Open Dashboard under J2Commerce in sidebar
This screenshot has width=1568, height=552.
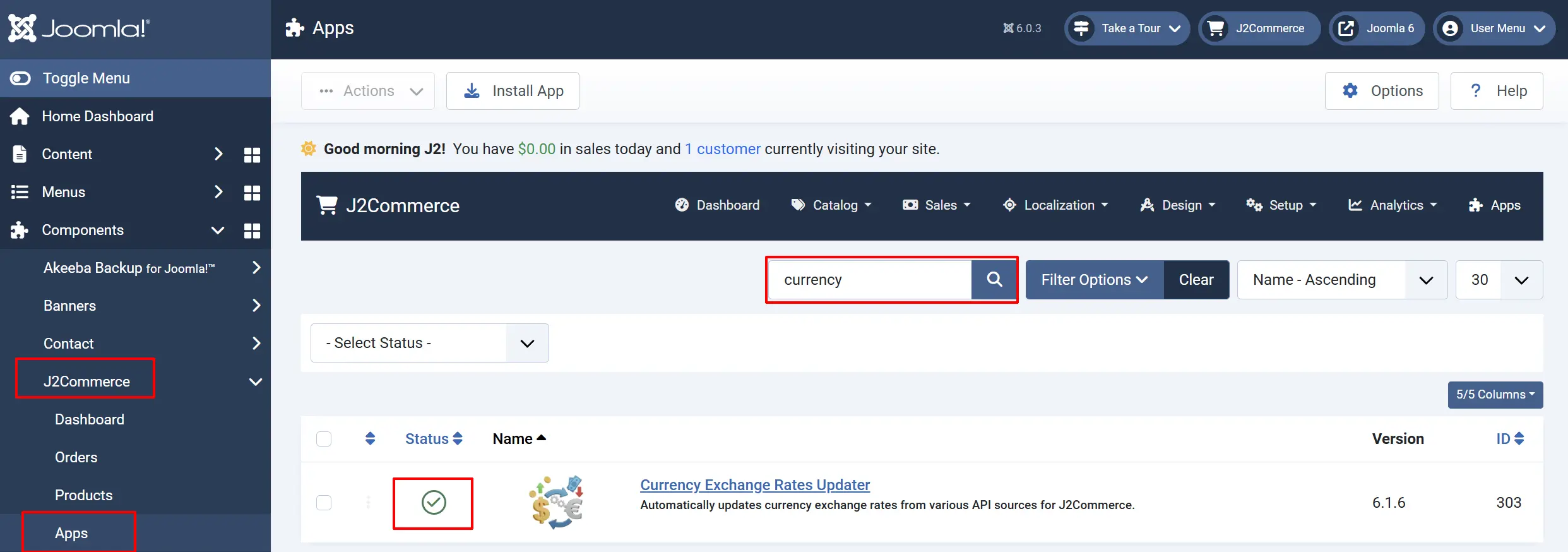tap(90, 419)
